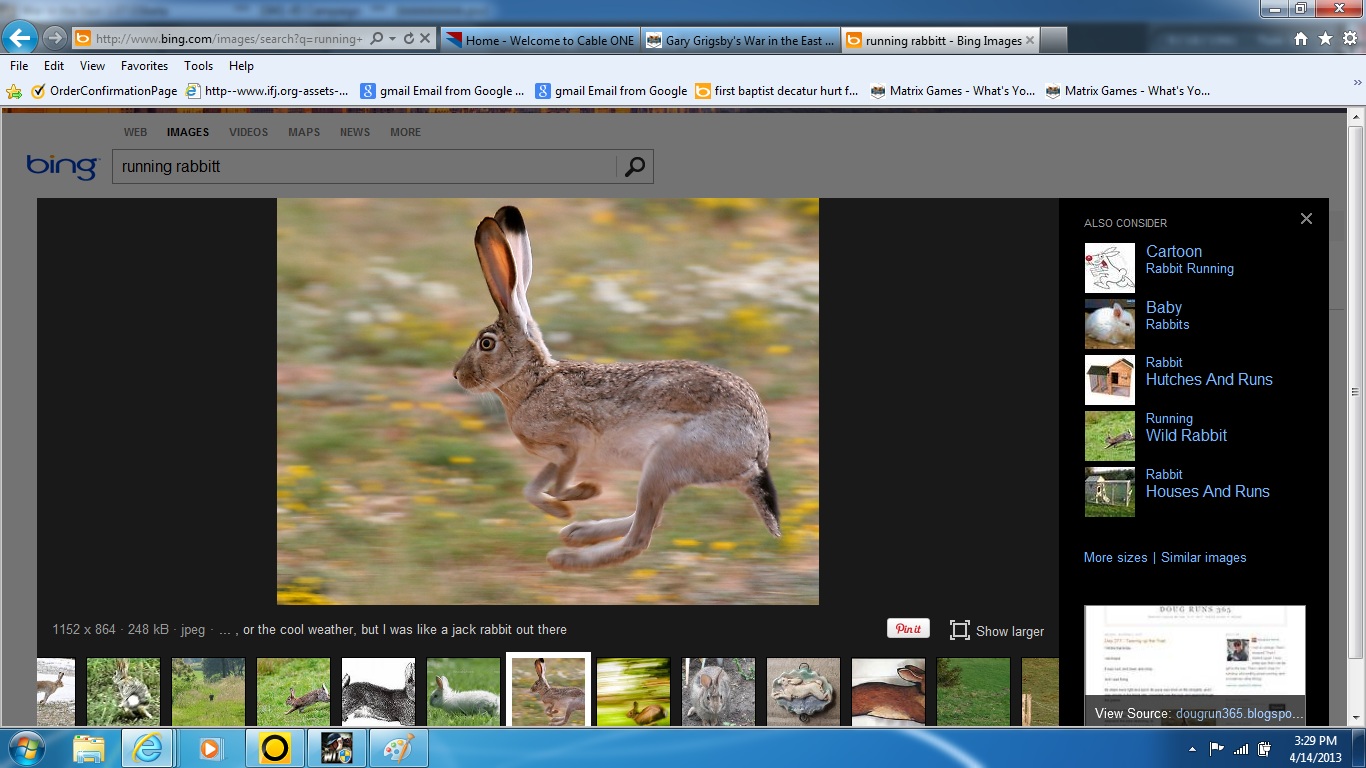Image resolution: width=1366 pixels, height=768 pixels.
Task: Open the Tools menu
Action: pos(198,66)
